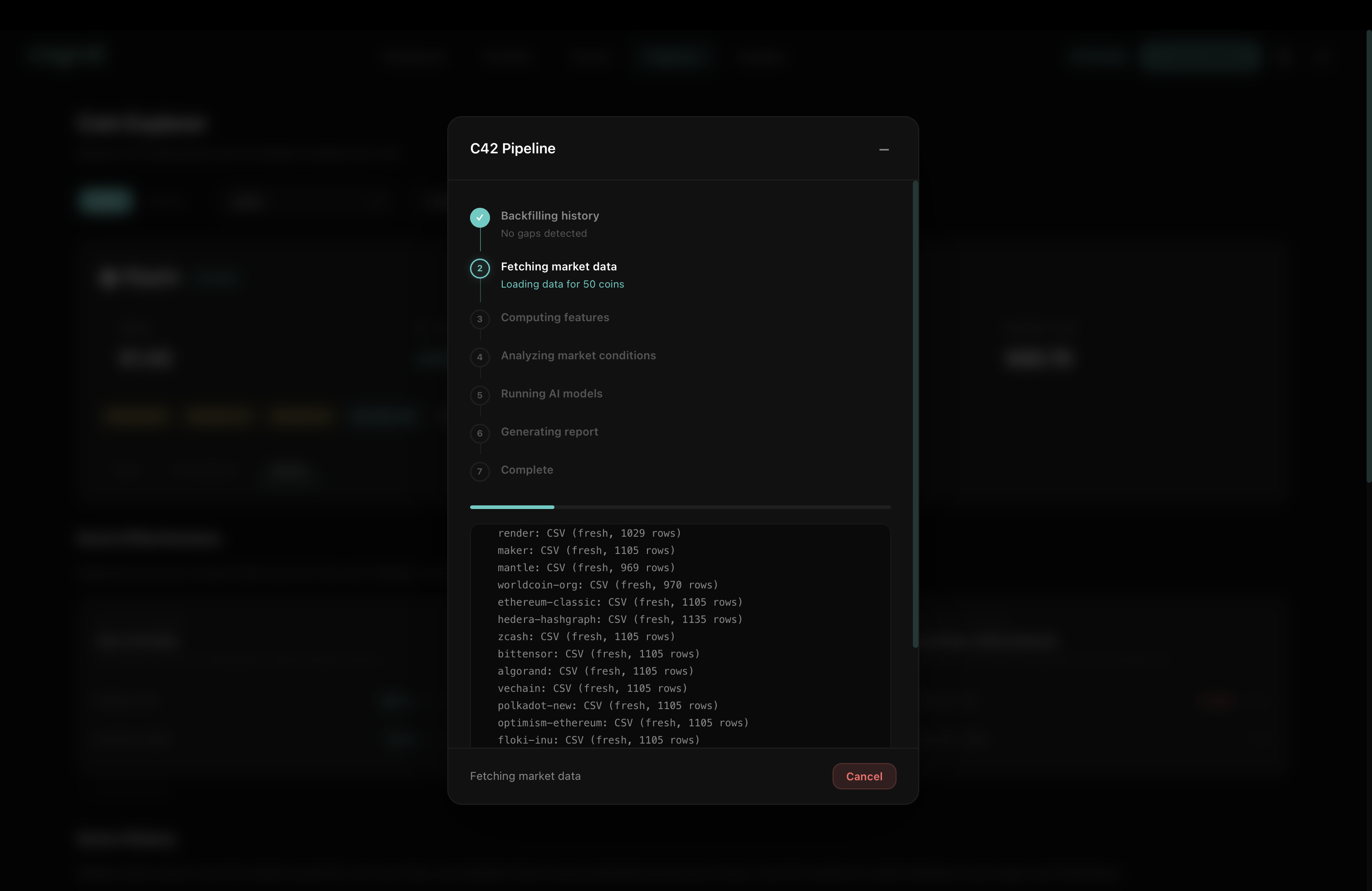Click the Fetching market data footer status
Viewport: 1372px width, 891px height.
pos(525,776)
